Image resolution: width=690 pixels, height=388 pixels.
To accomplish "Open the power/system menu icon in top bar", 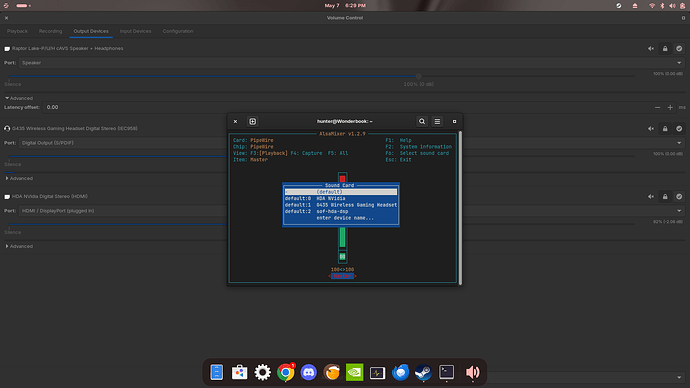I will coord(683,6).
